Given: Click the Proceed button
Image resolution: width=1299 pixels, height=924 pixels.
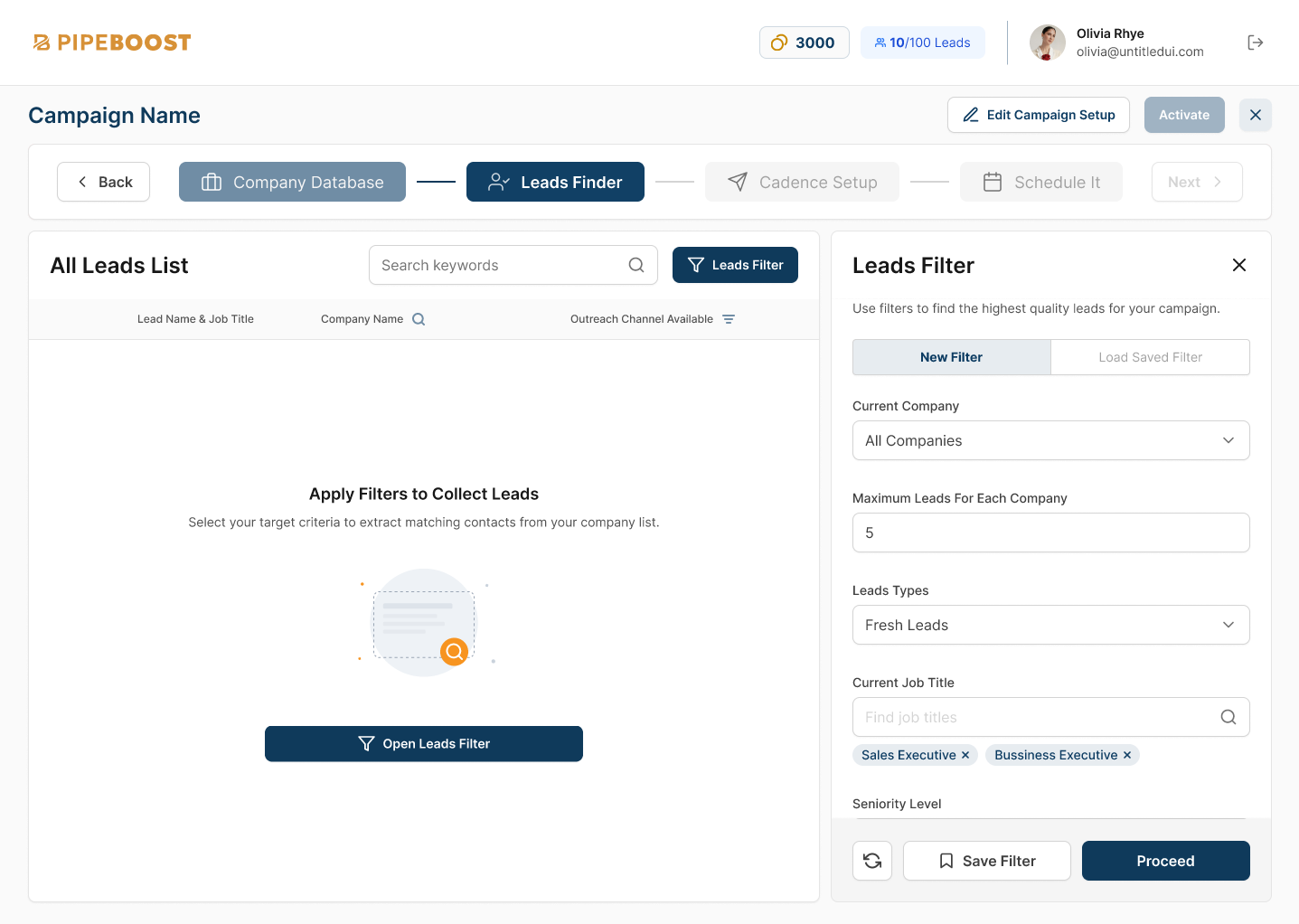Looking at the screenshot, I should (1166, 861).
